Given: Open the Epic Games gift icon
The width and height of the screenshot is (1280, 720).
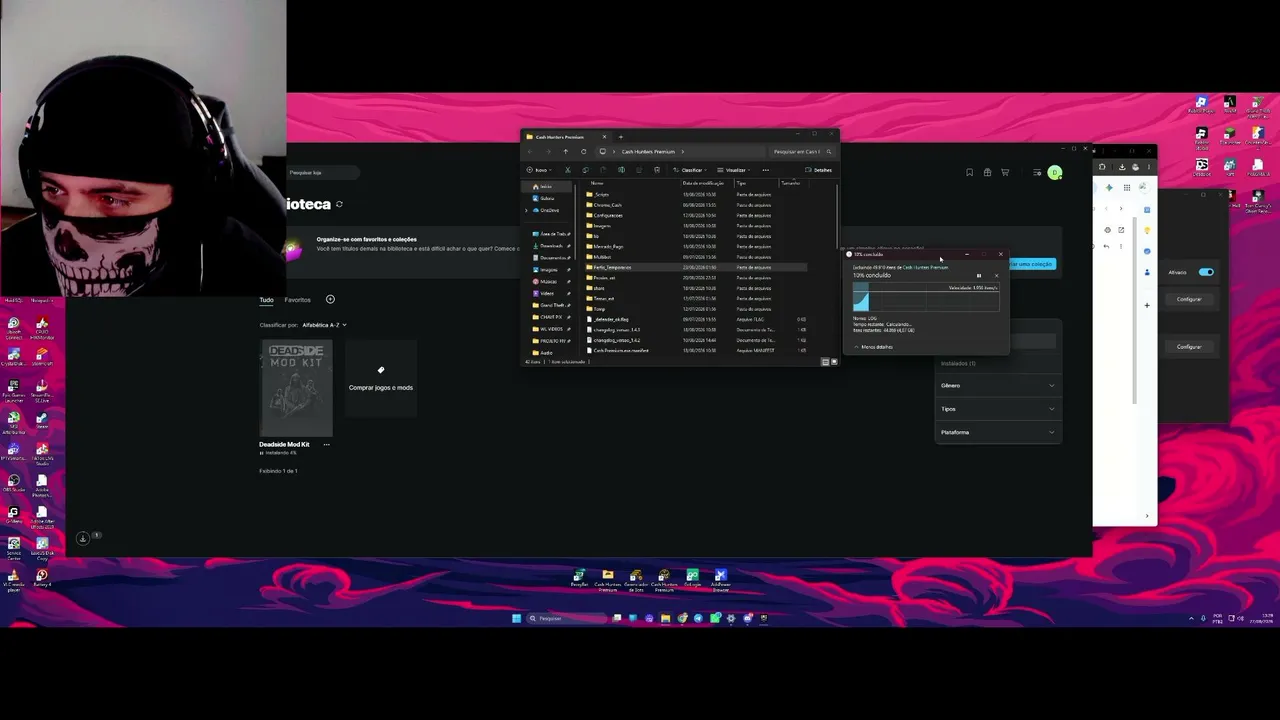Looking at the screenshot, I should click(x=987, y=173).
